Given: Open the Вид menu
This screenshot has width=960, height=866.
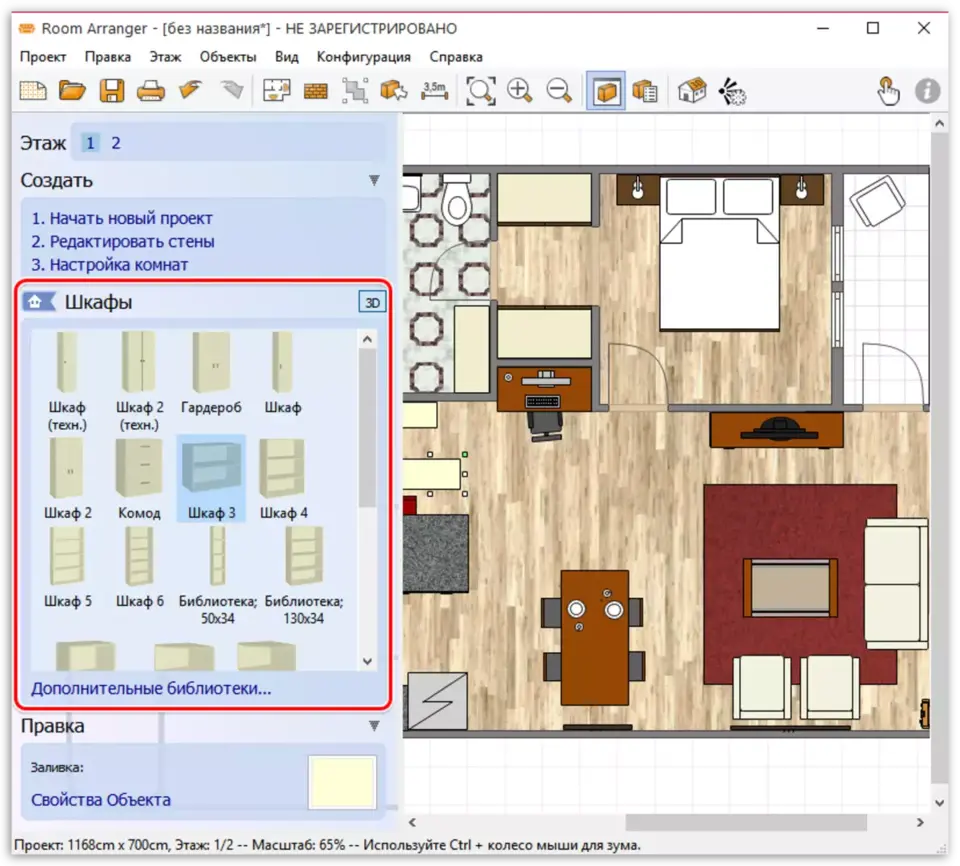Looking at the screenshot, I should point(287,57).
